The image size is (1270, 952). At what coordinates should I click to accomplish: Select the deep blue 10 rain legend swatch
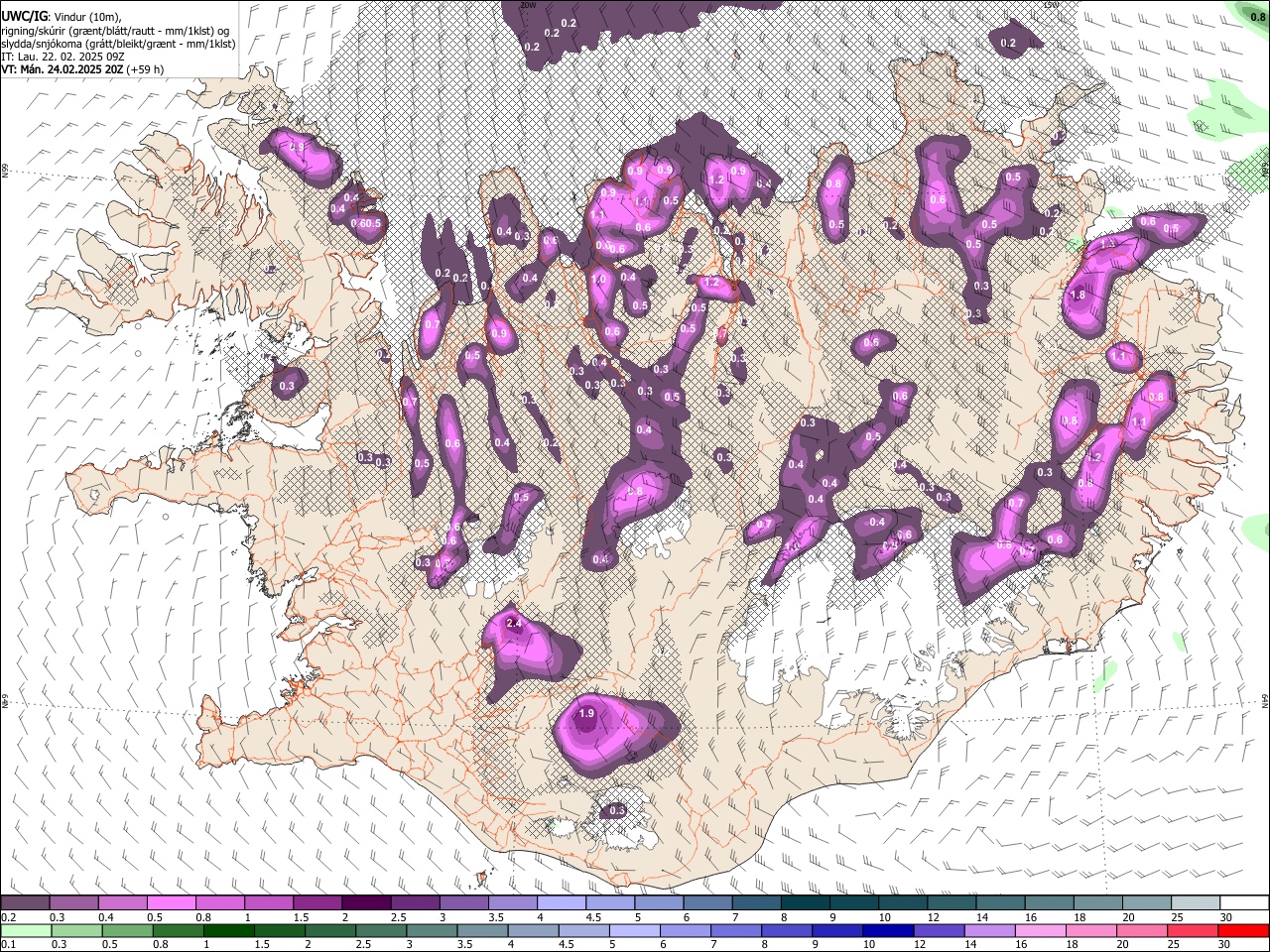(x=889, y=930)
